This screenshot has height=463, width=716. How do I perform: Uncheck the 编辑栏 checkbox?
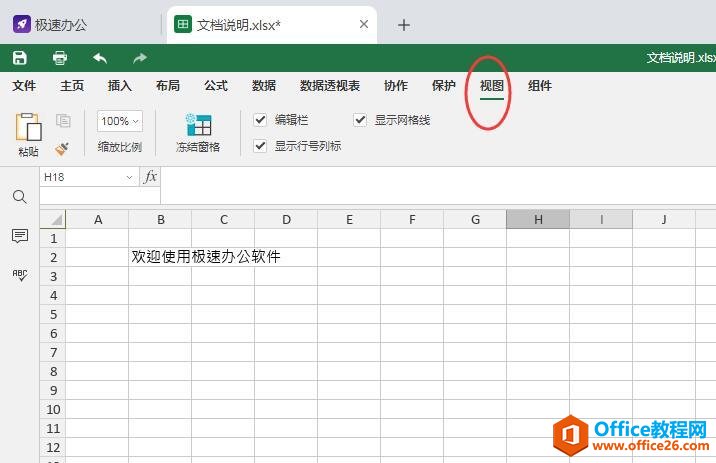coord(260,120)
